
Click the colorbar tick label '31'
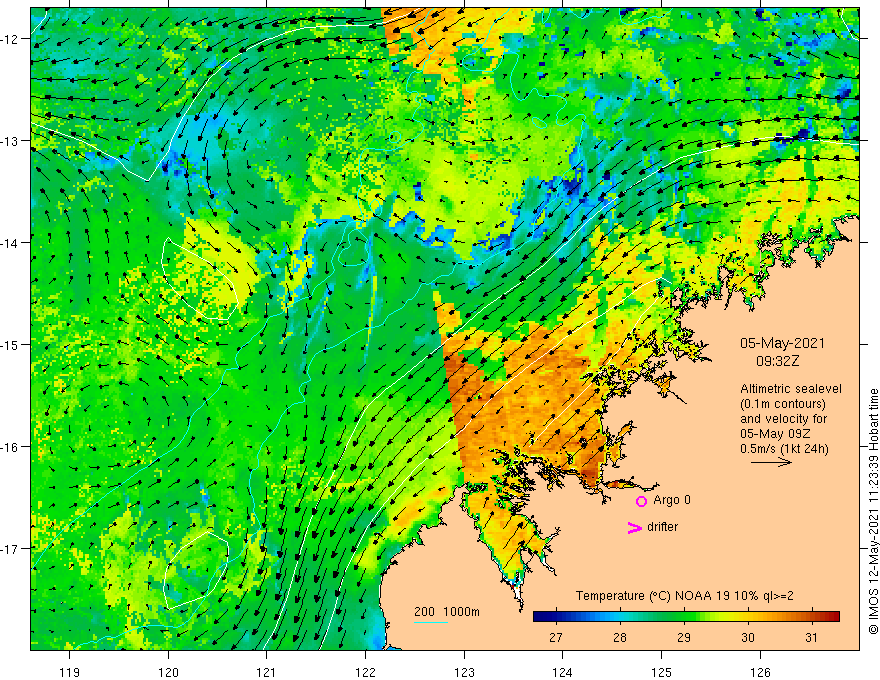click(812, 638)
